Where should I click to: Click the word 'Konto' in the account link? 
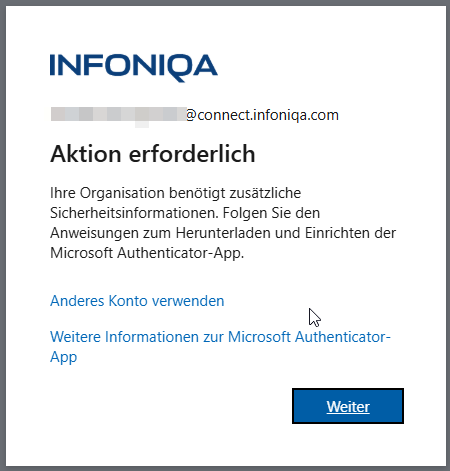[128, 301]
